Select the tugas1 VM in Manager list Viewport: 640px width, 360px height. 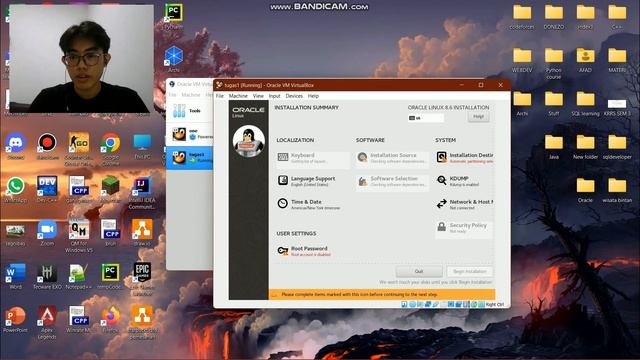coord(190,158)
